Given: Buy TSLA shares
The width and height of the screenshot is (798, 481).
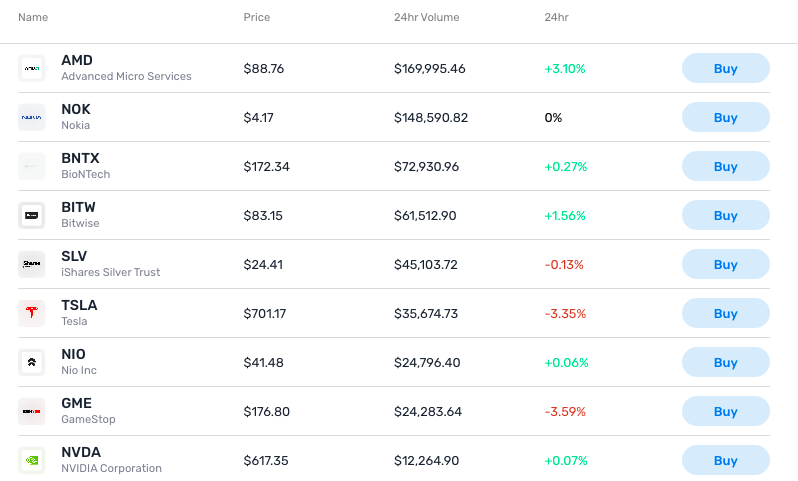Looking at the screenshot, I should pyautogui.click(x=725, y=313).
